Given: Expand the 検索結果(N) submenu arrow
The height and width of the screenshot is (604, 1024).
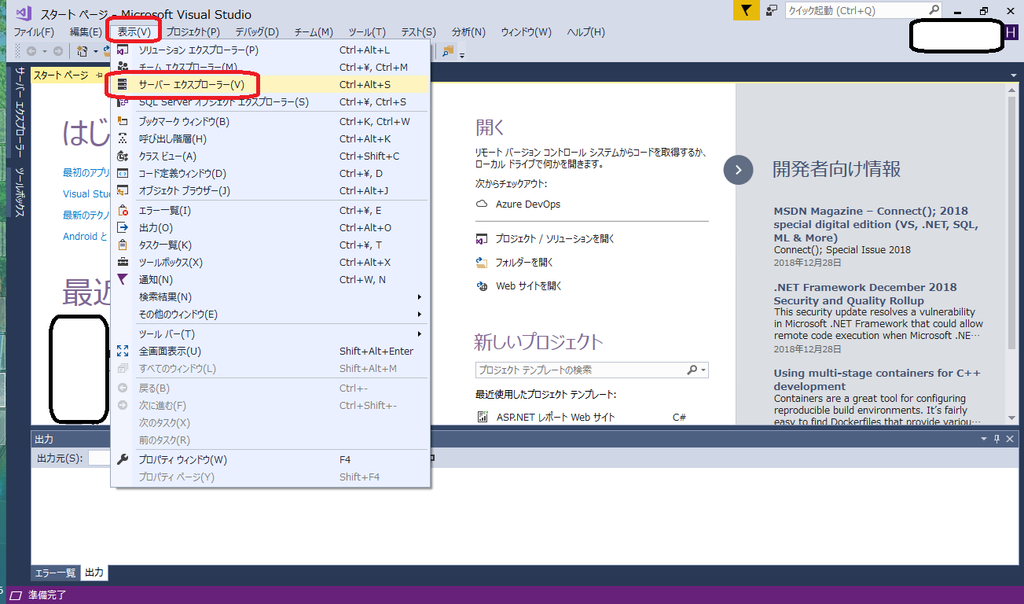Looking at the screenshot, I should (419, 297).
